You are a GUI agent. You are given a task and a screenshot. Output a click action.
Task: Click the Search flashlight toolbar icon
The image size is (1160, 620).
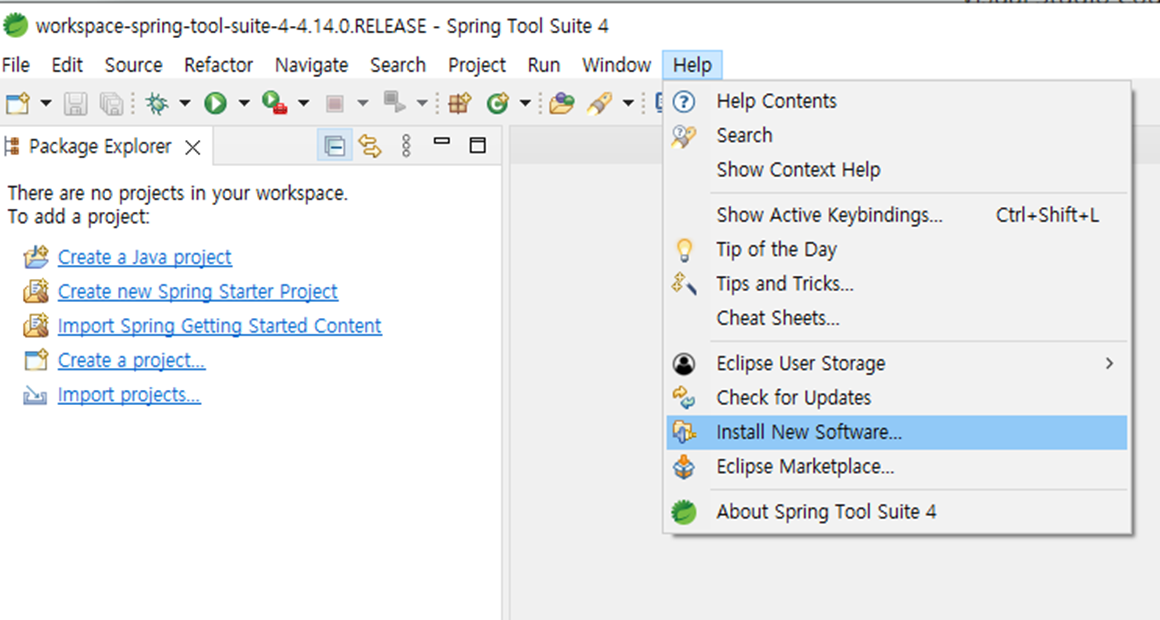(x=600, y=103)
